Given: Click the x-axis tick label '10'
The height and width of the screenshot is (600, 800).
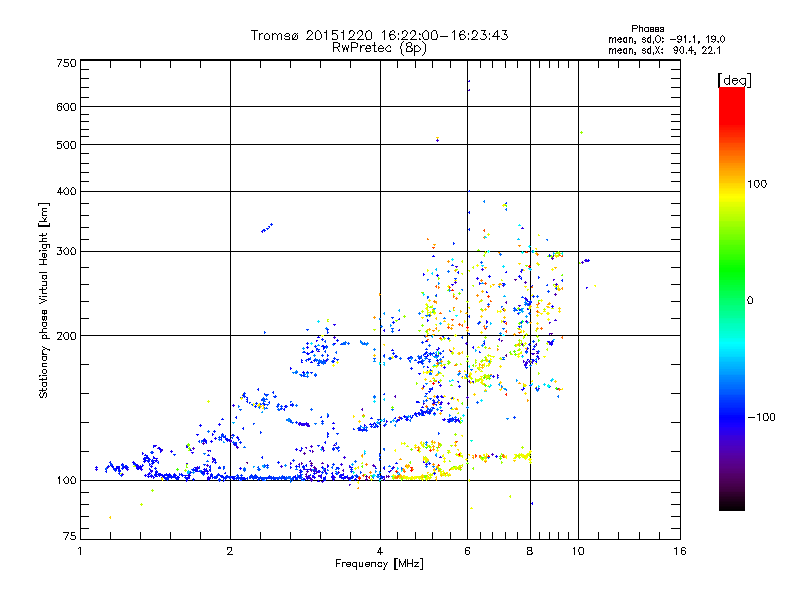Looking at the screenshot, I should point(578,551).
